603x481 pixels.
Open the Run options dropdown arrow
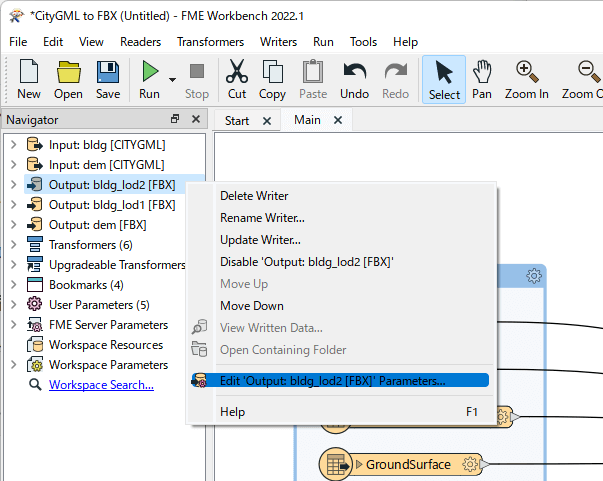point(172,80)
